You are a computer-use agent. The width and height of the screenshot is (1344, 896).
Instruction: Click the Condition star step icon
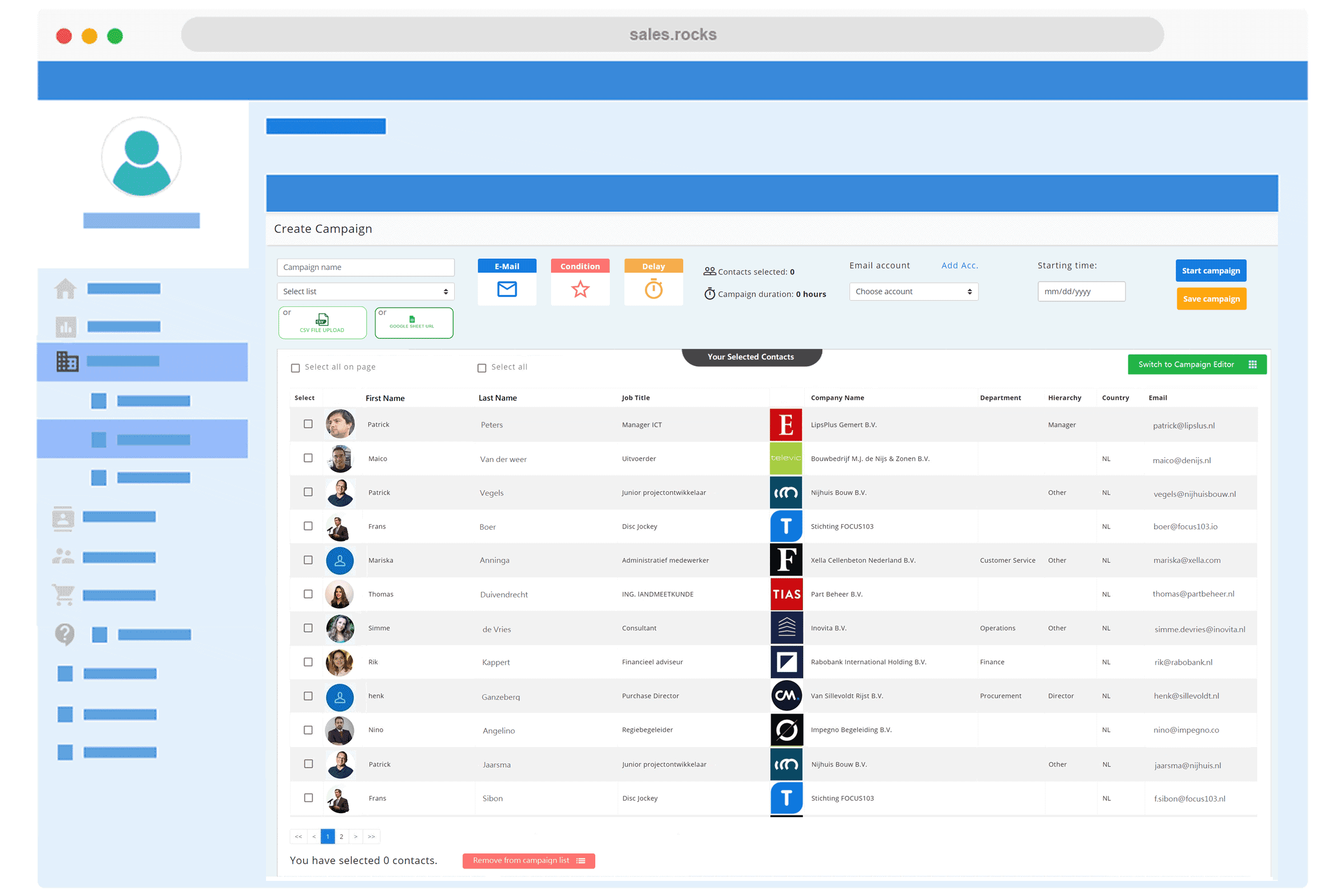coord(580,289)
